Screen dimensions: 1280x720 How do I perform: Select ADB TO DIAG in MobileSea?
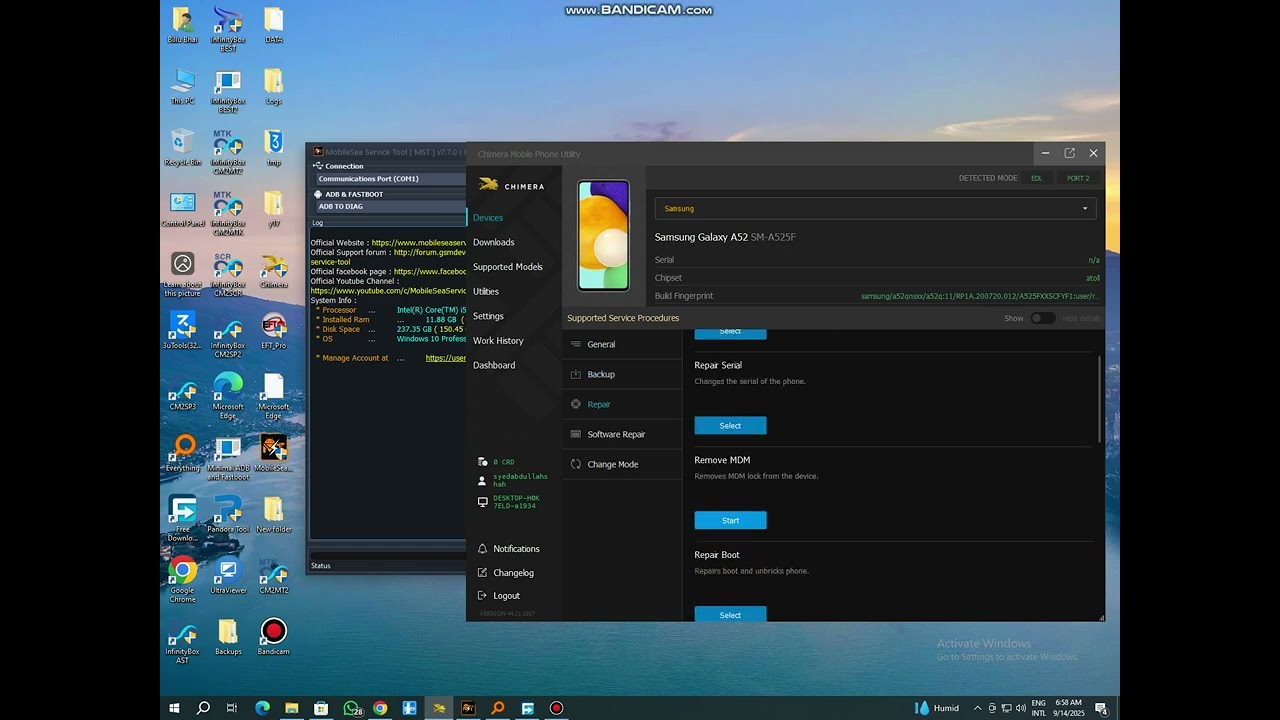pyautogui.click(x=391, y=207)
